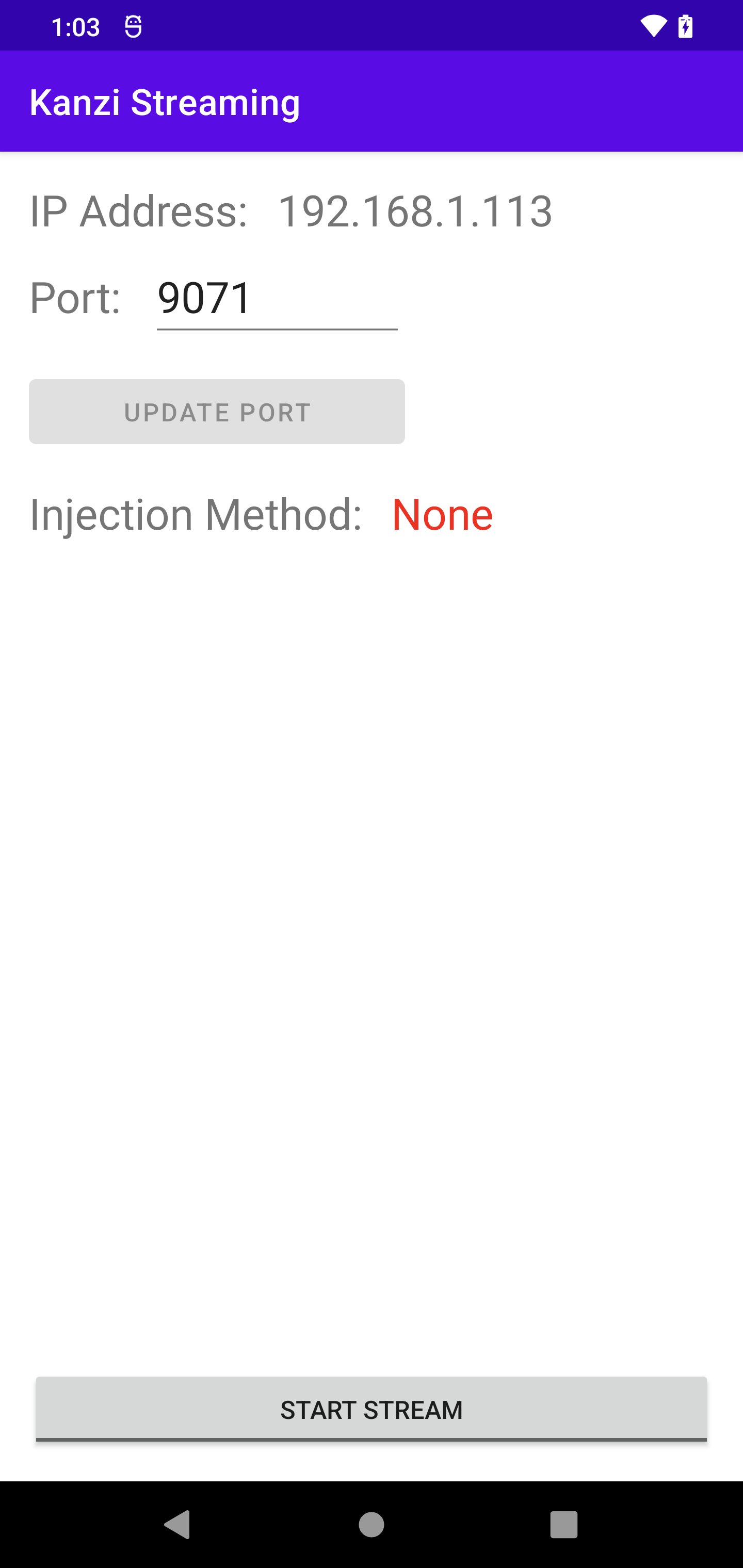Tap the Injection Method label
This screenshot has width=743, height=1568.
click(x=196, y=515)
